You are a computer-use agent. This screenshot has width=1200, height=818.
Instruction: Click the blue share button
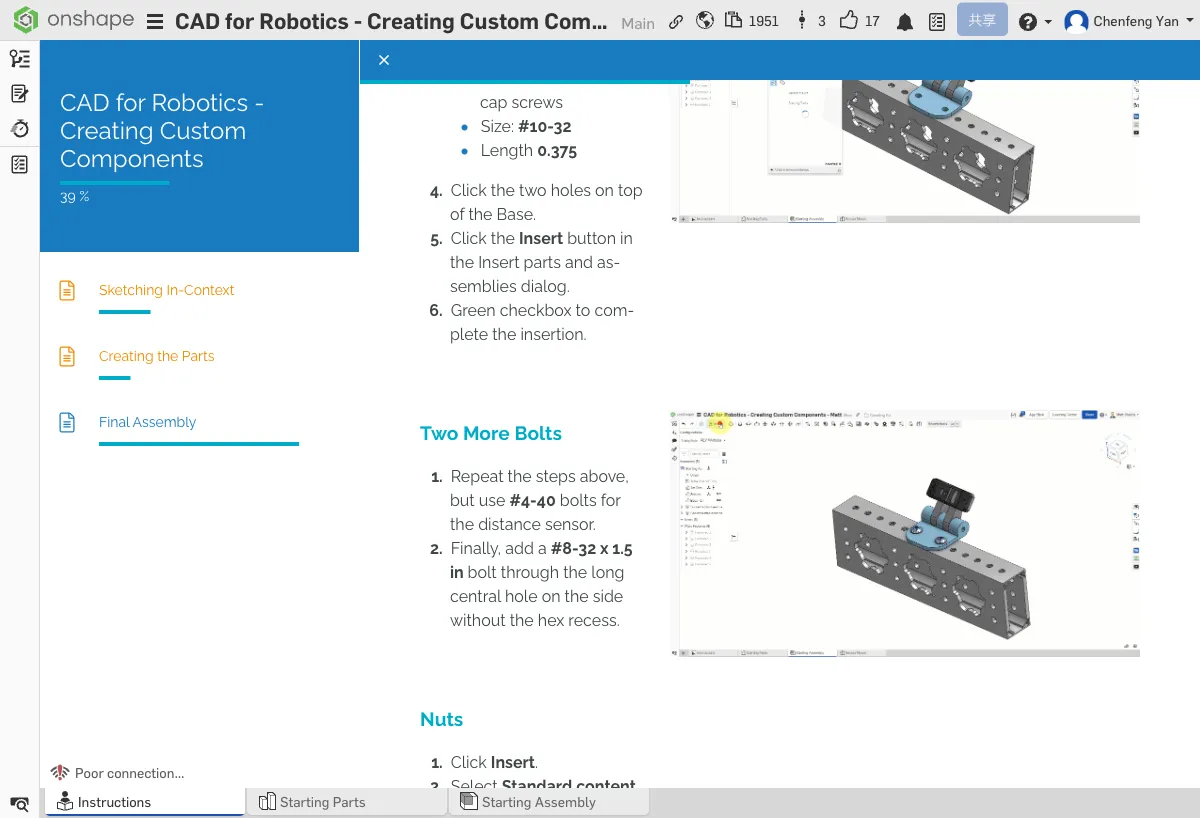(981, 21)
